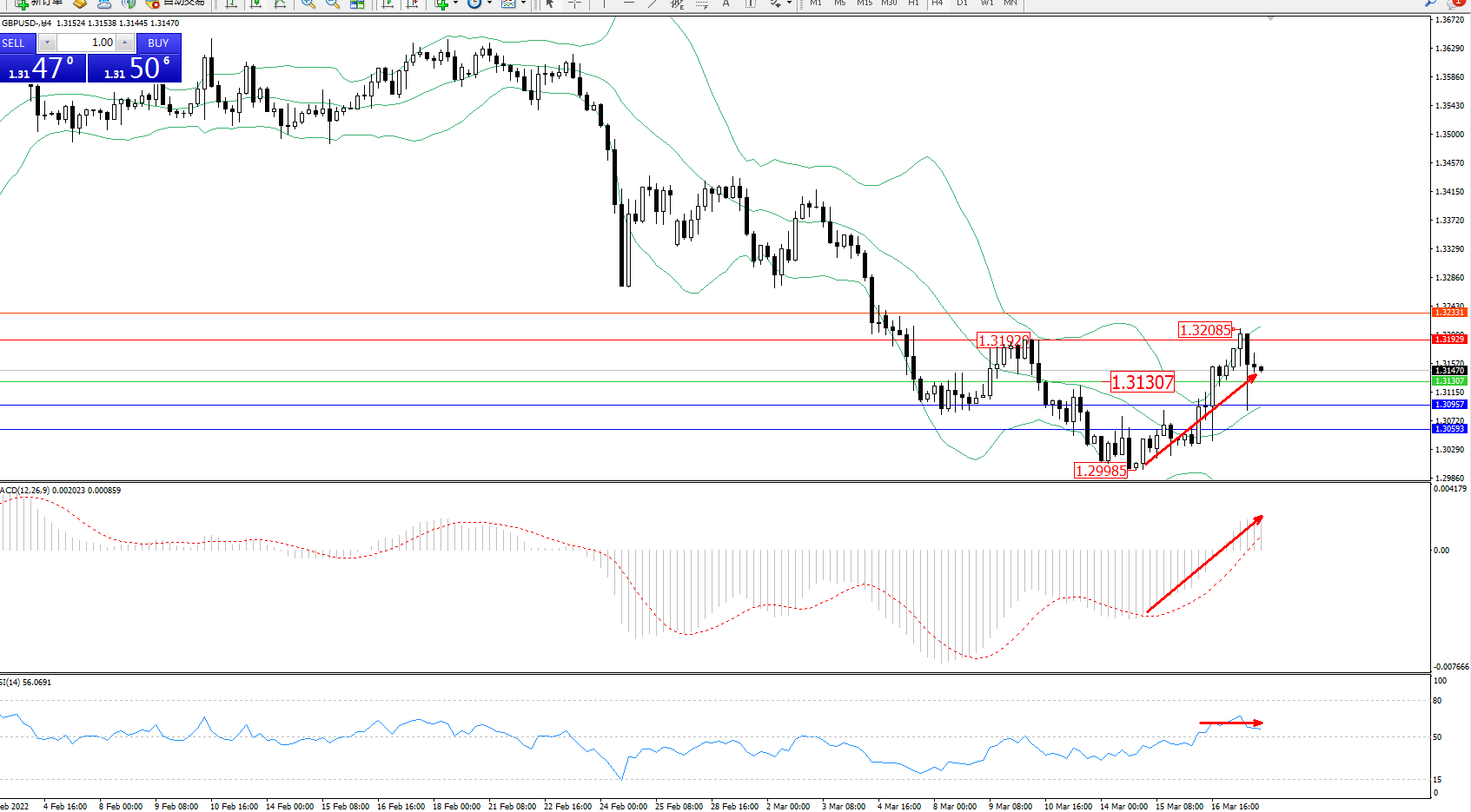Select the crosshair cursor tool
This screenshot has width=1471, height=812.
(574, 3)
